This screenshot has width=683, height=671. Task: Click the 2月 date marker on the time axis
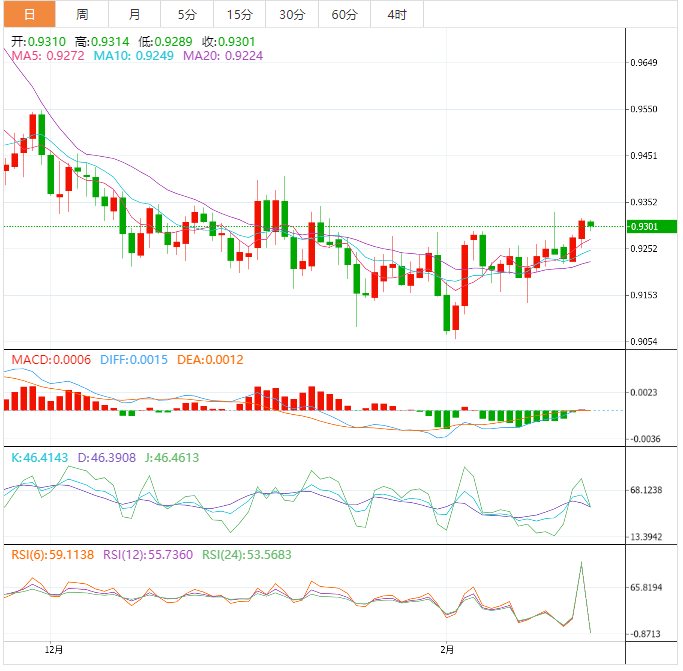[x=448, y=651]
